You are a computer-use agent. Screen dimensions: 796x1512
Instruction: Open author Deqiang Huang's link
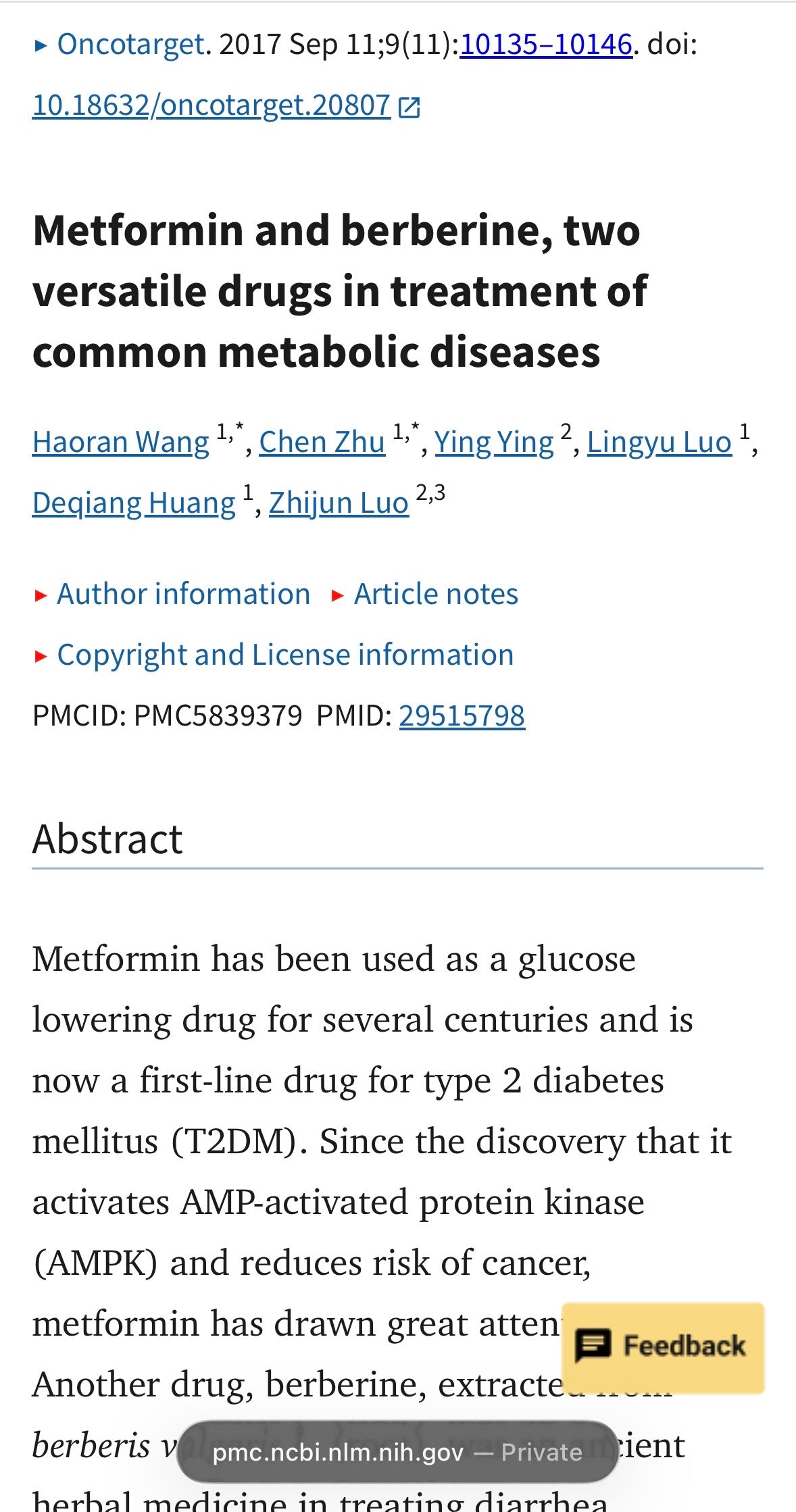(134, 503)
